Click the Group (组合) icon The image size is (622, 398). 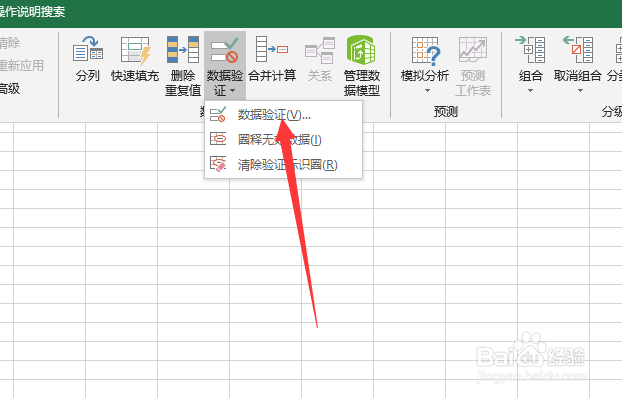530,49
